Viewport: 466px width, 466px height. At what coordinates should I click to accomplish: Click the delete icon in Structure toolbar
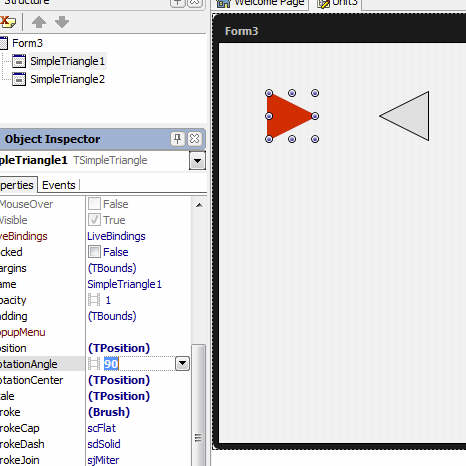pyautogui.click(x=7, y=22)
